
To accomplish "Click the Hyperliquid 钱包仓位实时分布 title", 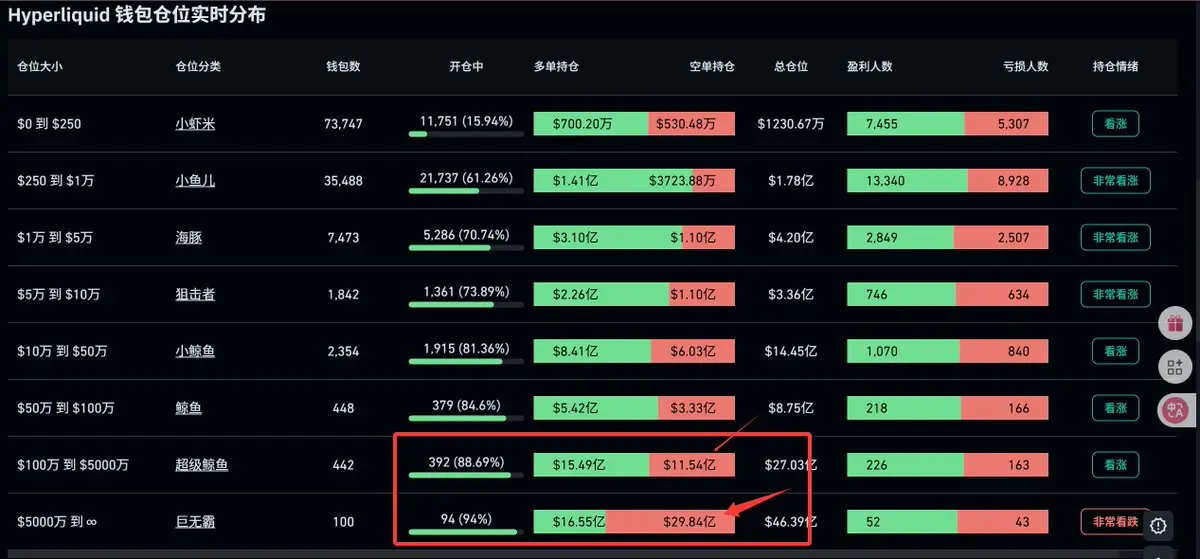I will click(137, 16).
